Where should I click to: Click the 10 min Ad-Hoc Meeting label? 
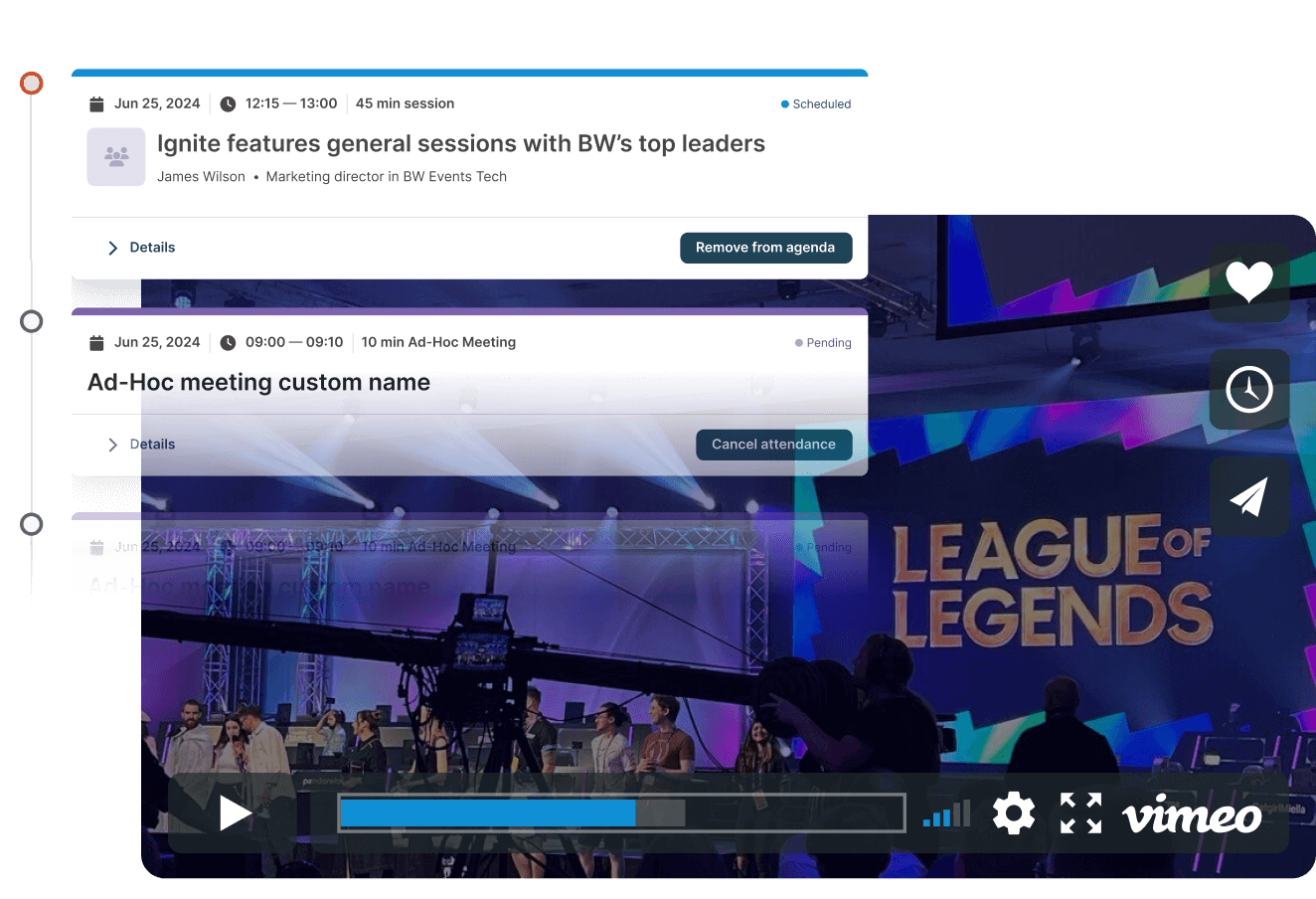pos(438,342)
